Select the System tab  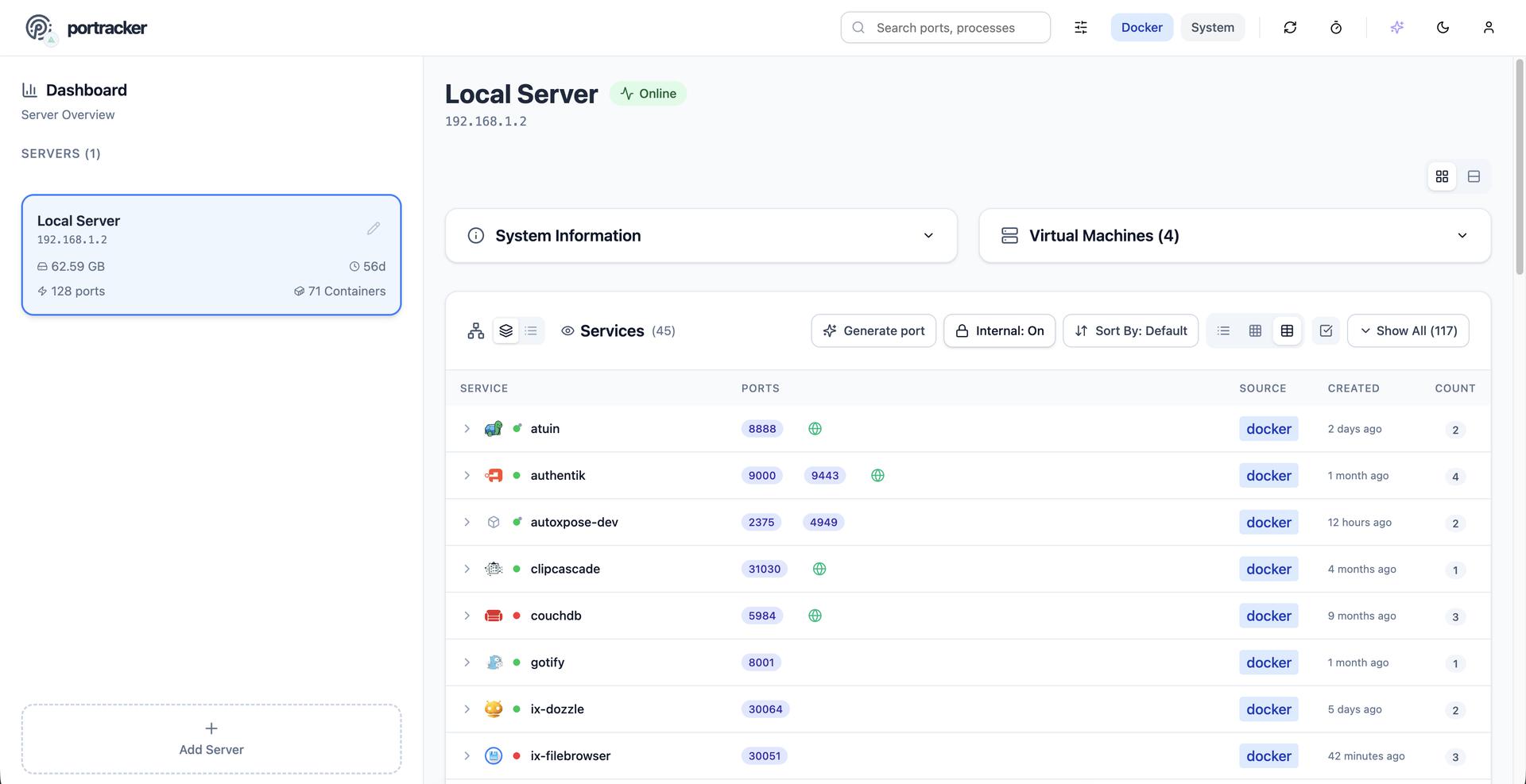coord(1212,28)
